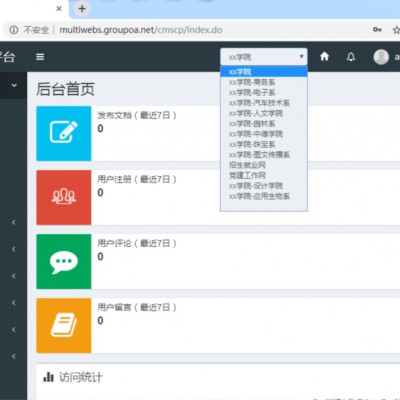Collapse the xx学院 site selector dropdown
The width and height of the screenshot is (400, 400).
coord(264,57)
